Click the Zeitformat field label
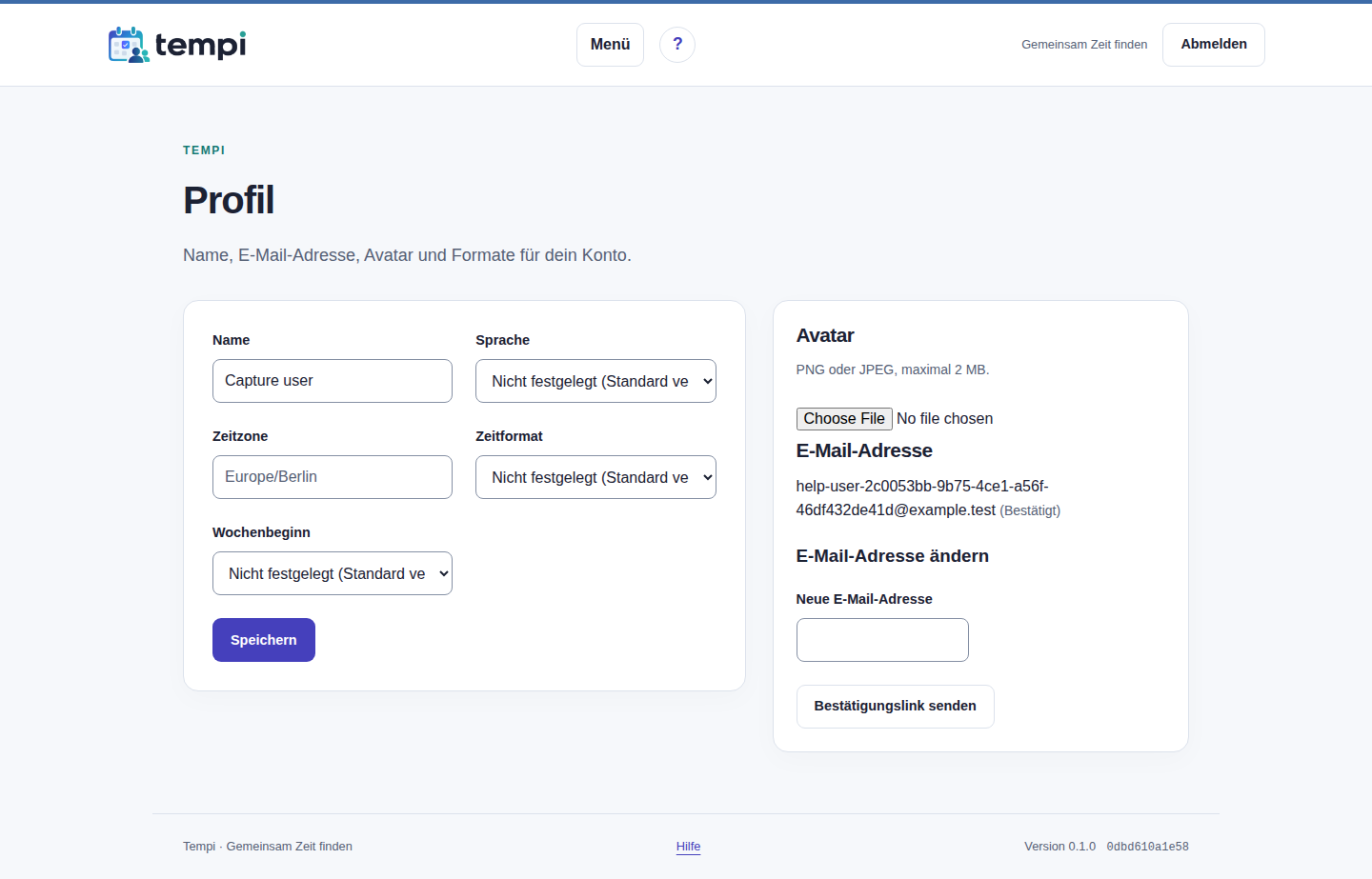The height and width of the screenshot is (879, 1372). 509,436
